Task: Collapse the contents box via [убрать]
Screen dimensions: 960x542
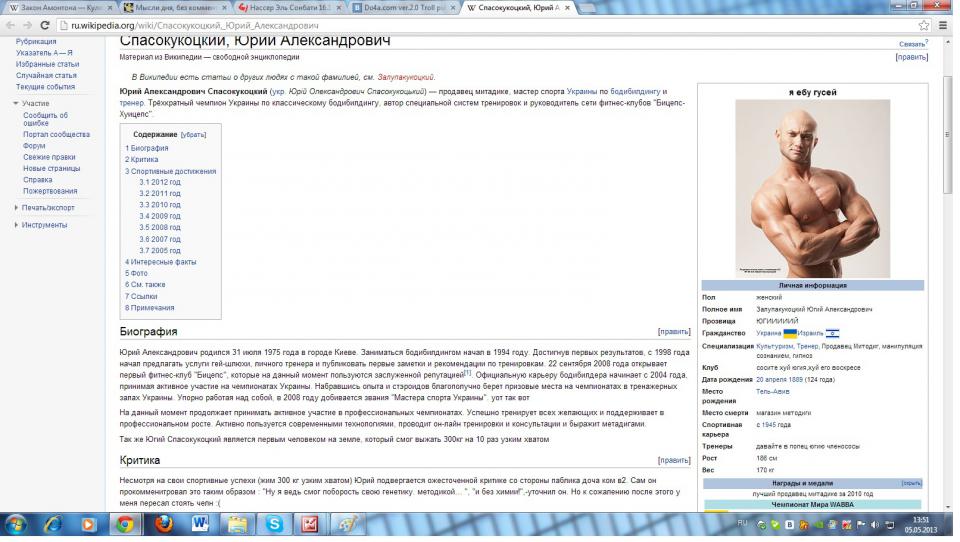Action: pos(193,134)
